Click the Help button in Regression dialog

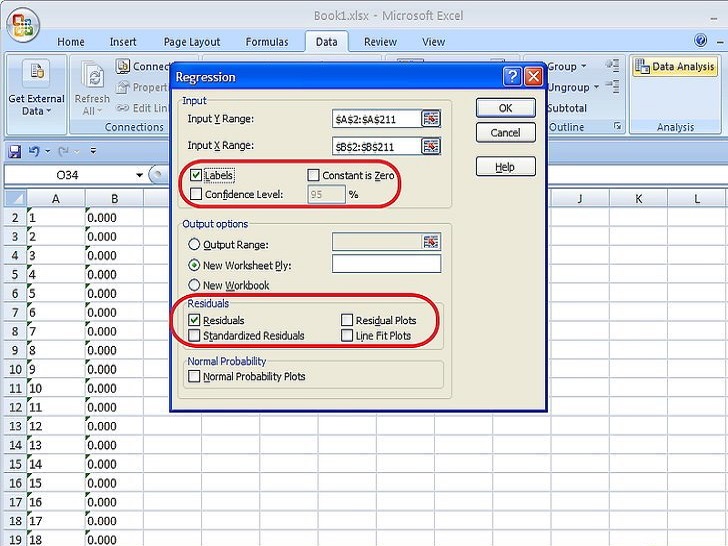506,167
